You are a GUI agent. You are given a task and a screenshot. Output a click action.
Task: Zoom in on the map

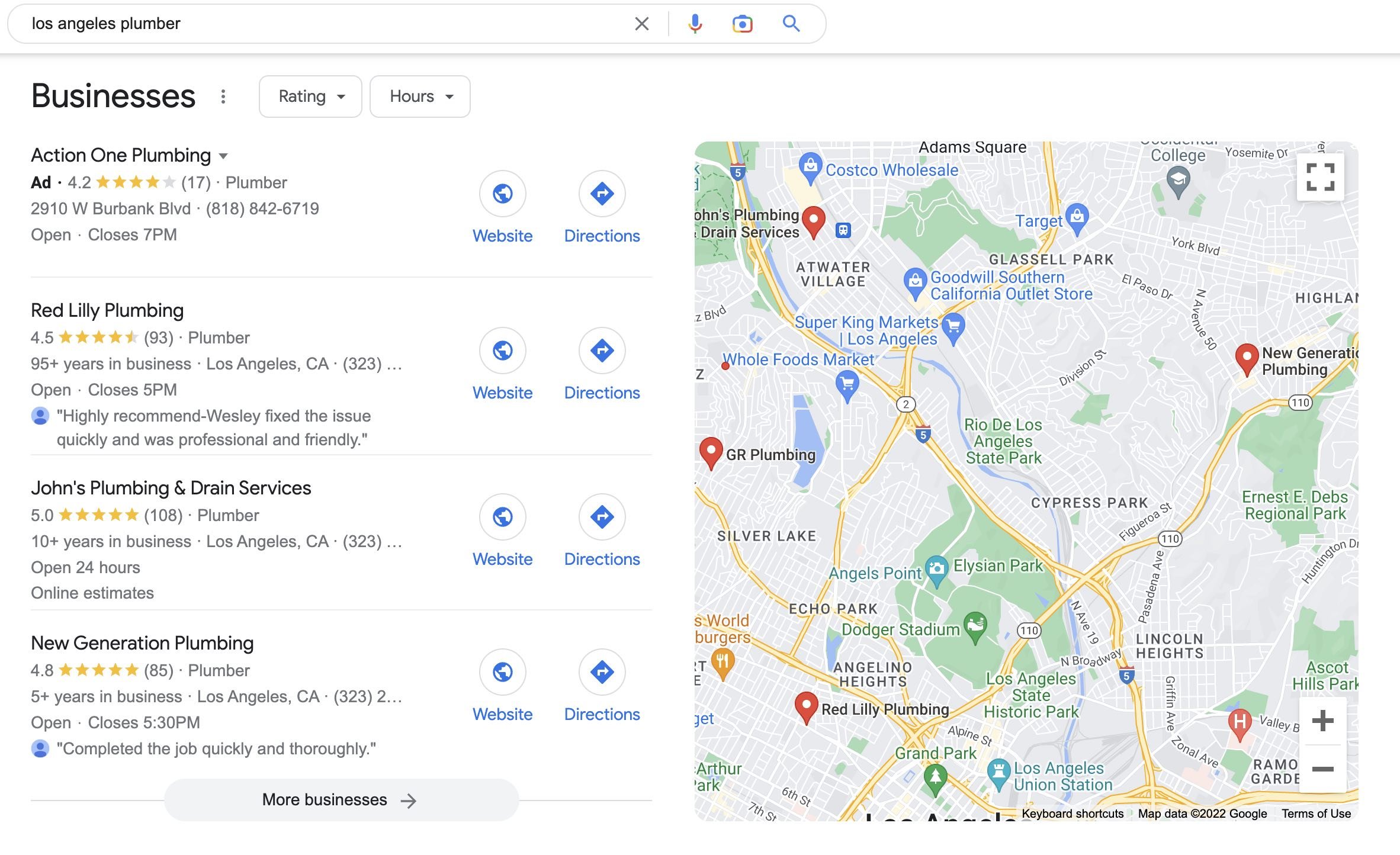click(1322, 721)
